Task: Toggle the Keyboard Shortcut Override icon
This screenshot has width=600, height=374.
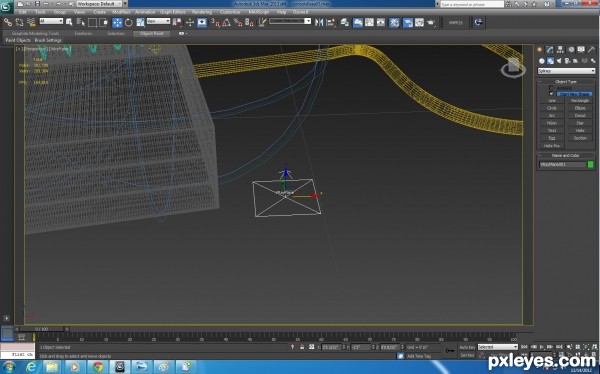Action: pyautogui.click(x=202, y=23)
